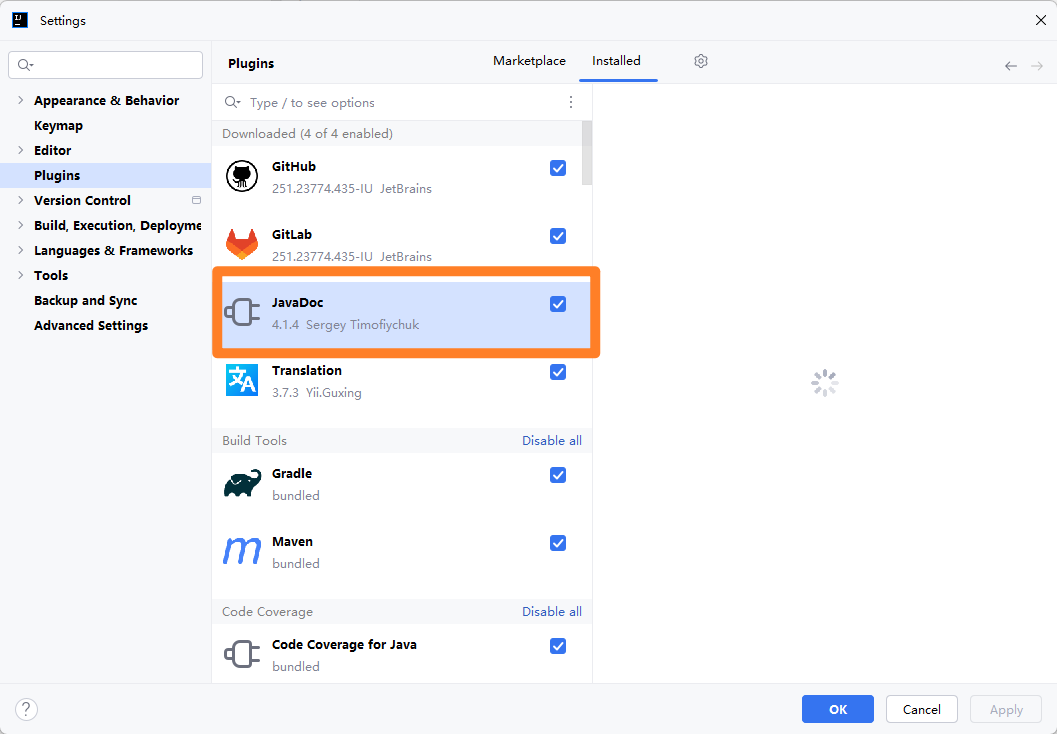Click the Apply button

coord(1006,709)
